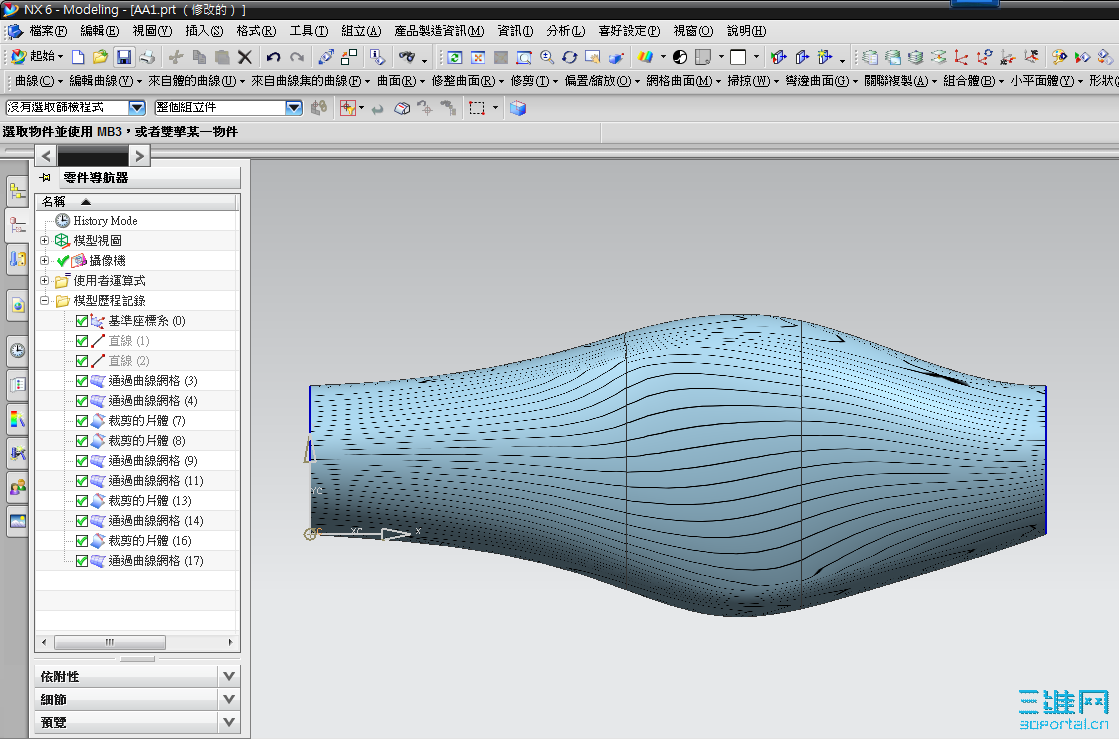The width and height of the screenshot is (1119, 740).
Task: Select the Zoom magnifier tool
Action: 547,57
